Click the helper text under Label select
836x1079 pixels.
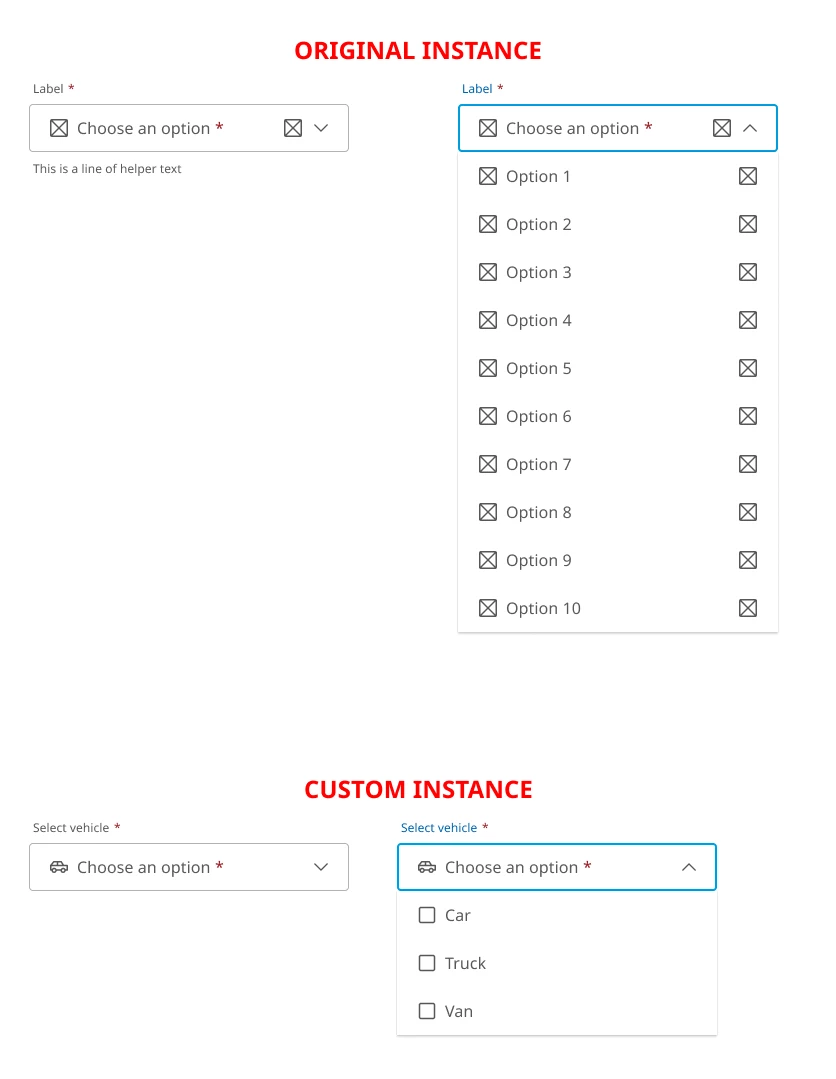coord(107,169)
